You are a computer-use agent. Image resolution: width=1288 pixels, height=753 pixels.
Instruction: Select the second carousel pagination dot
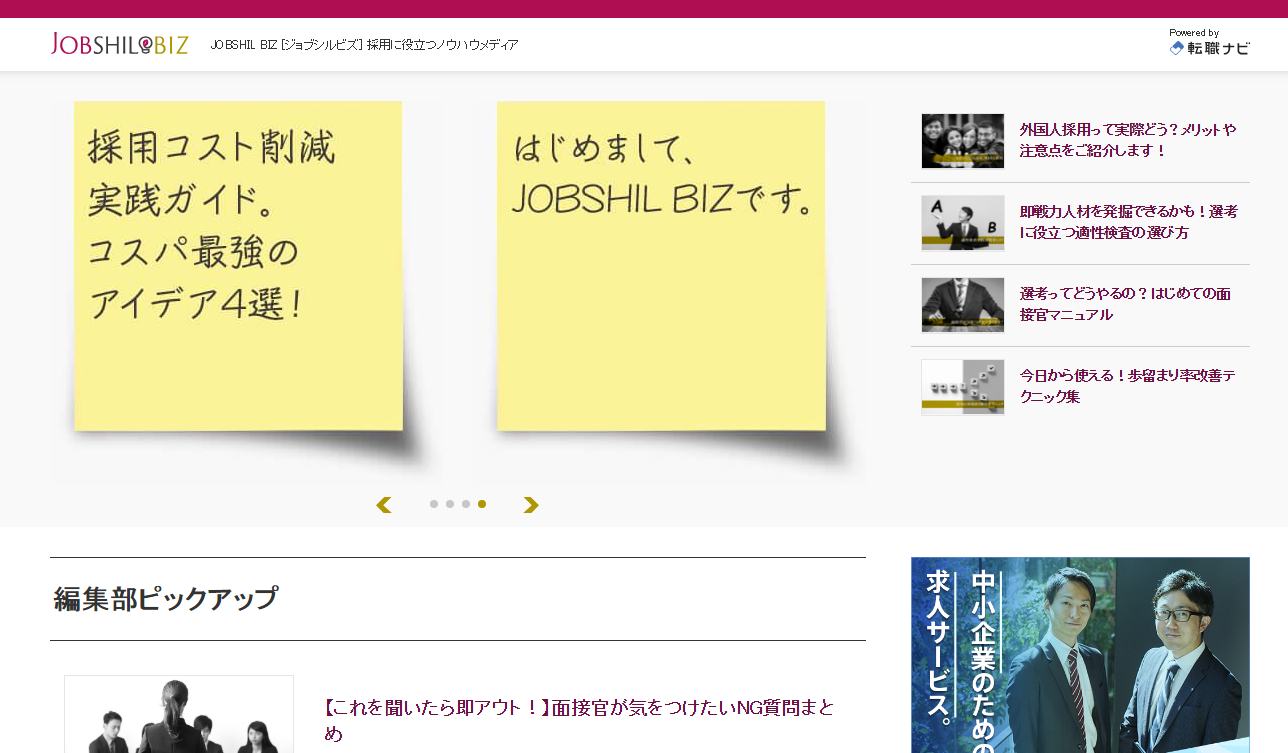coord(450,504)
